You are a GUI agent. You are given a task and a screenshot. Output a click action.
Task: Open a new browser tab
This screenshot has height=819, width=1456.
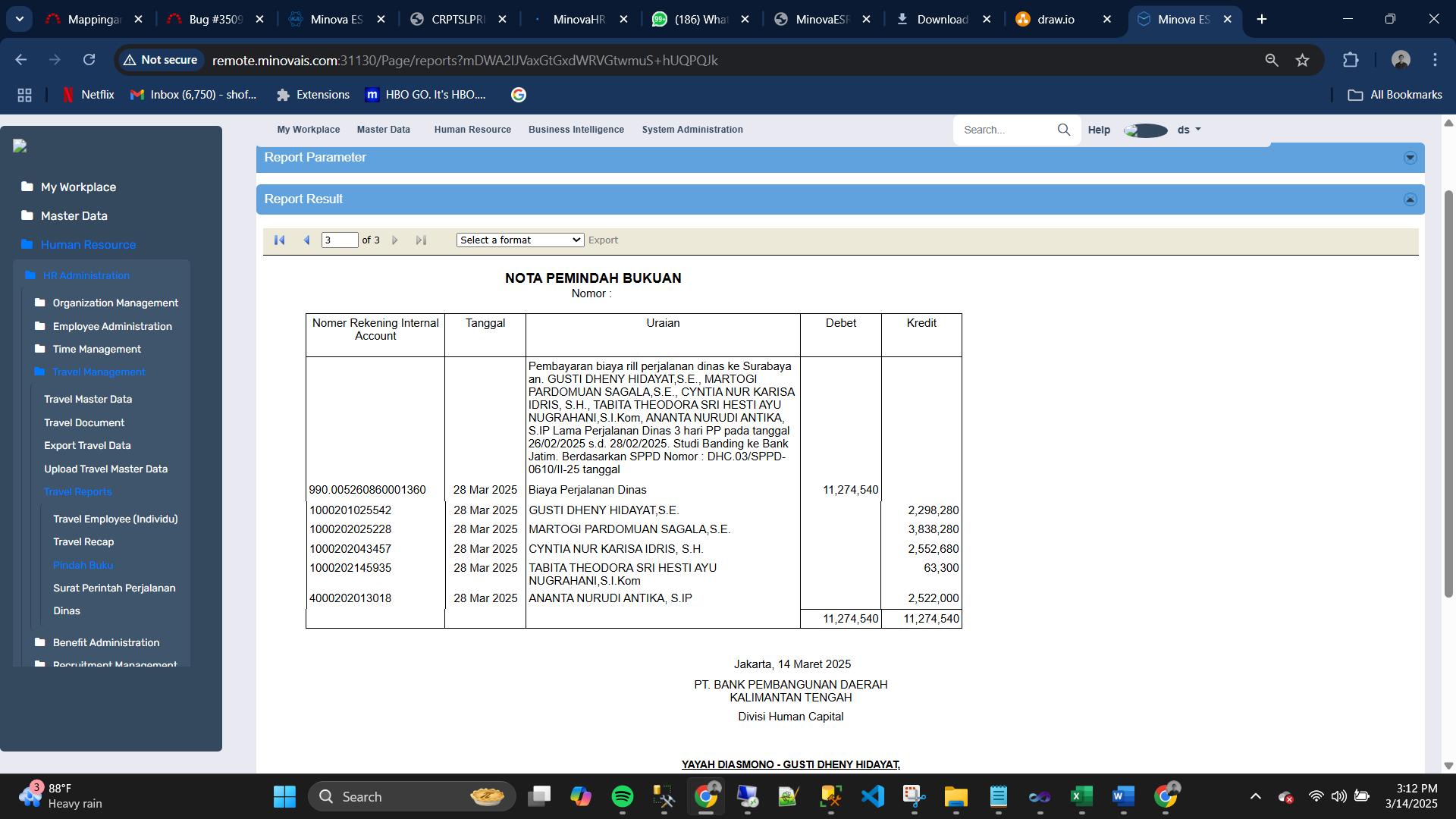pos(1262,19)
